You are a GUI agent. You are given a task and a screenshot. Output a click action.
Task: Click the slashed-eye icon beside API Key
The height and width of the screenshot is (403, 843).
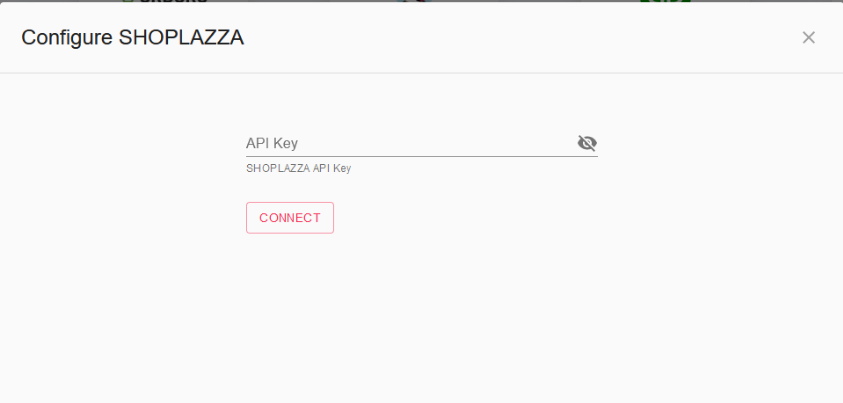(x=587, y=143)
